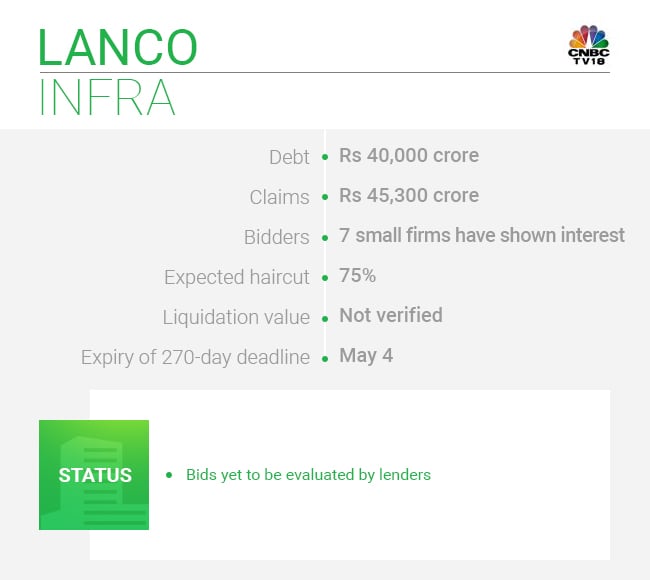Click the green bullet beside Debt
Image resolution: width=650 pixels, height=580 pixels.
point(325,158)
